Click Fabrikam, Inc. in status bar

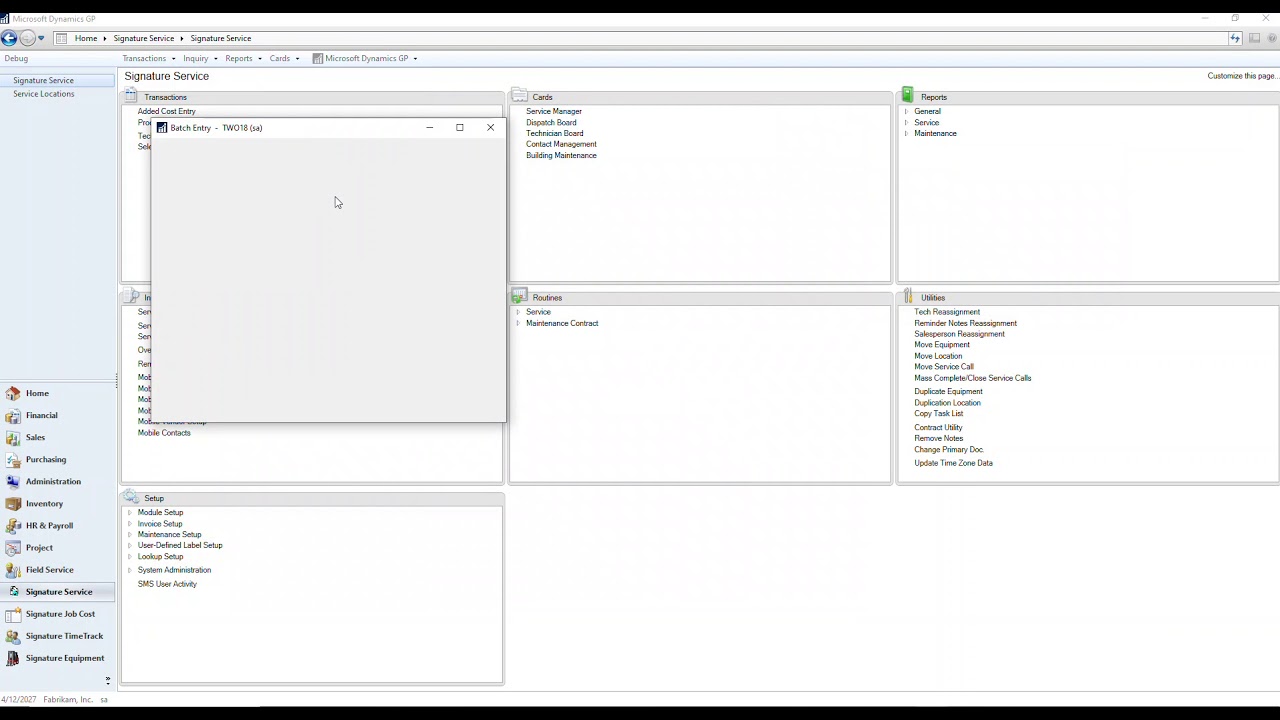tap(68, 700)
